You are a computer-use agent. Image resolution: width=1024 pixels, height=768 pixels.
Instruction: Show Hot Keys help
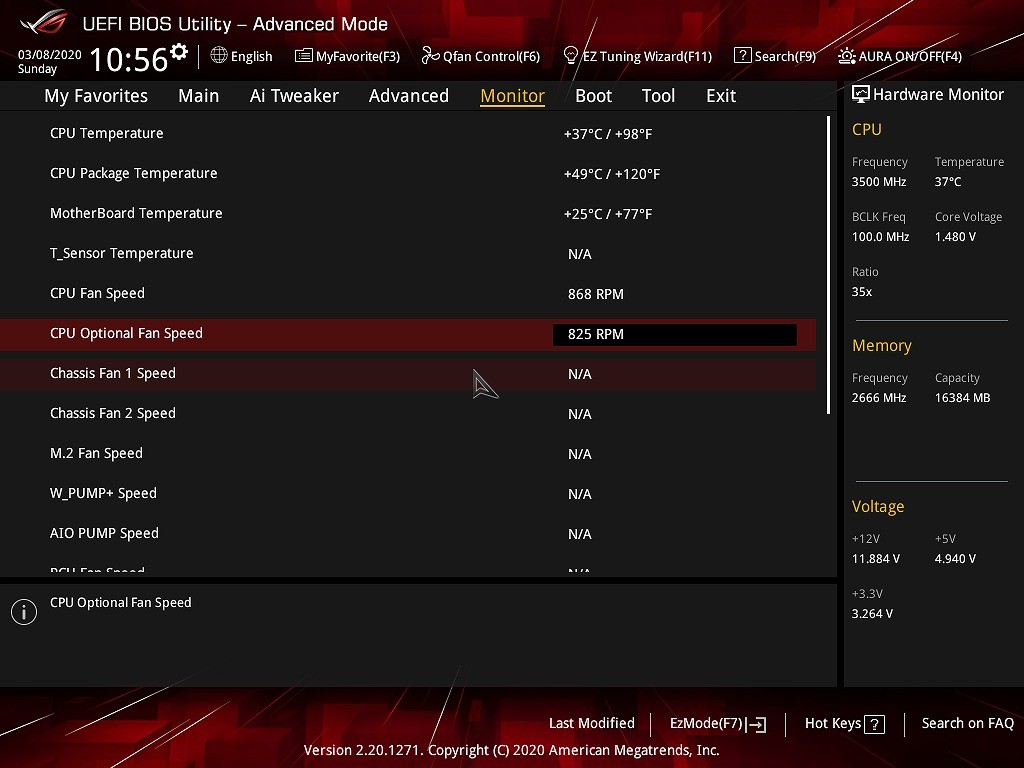[844, 724]
